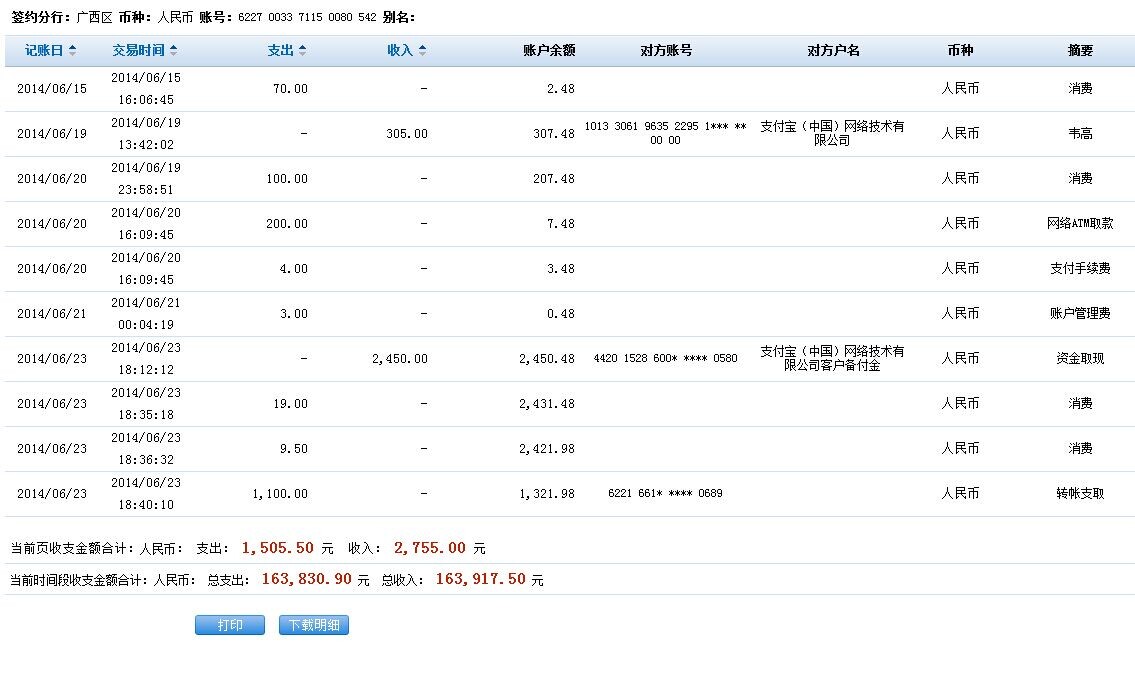
Task: Click the 资金取现 summary entry
Action: tap(1080, 359)
